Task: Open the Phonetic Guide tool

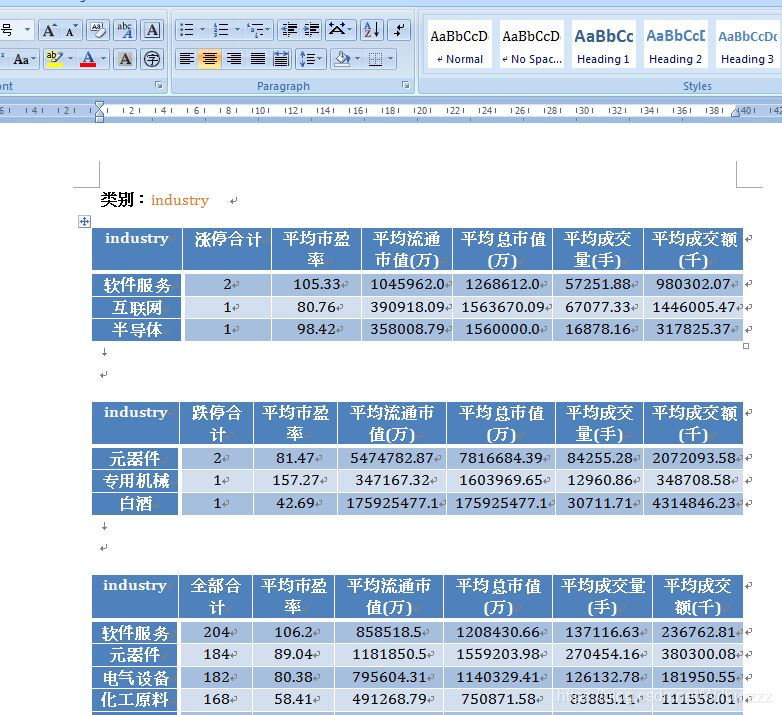Action: point(125,30)
